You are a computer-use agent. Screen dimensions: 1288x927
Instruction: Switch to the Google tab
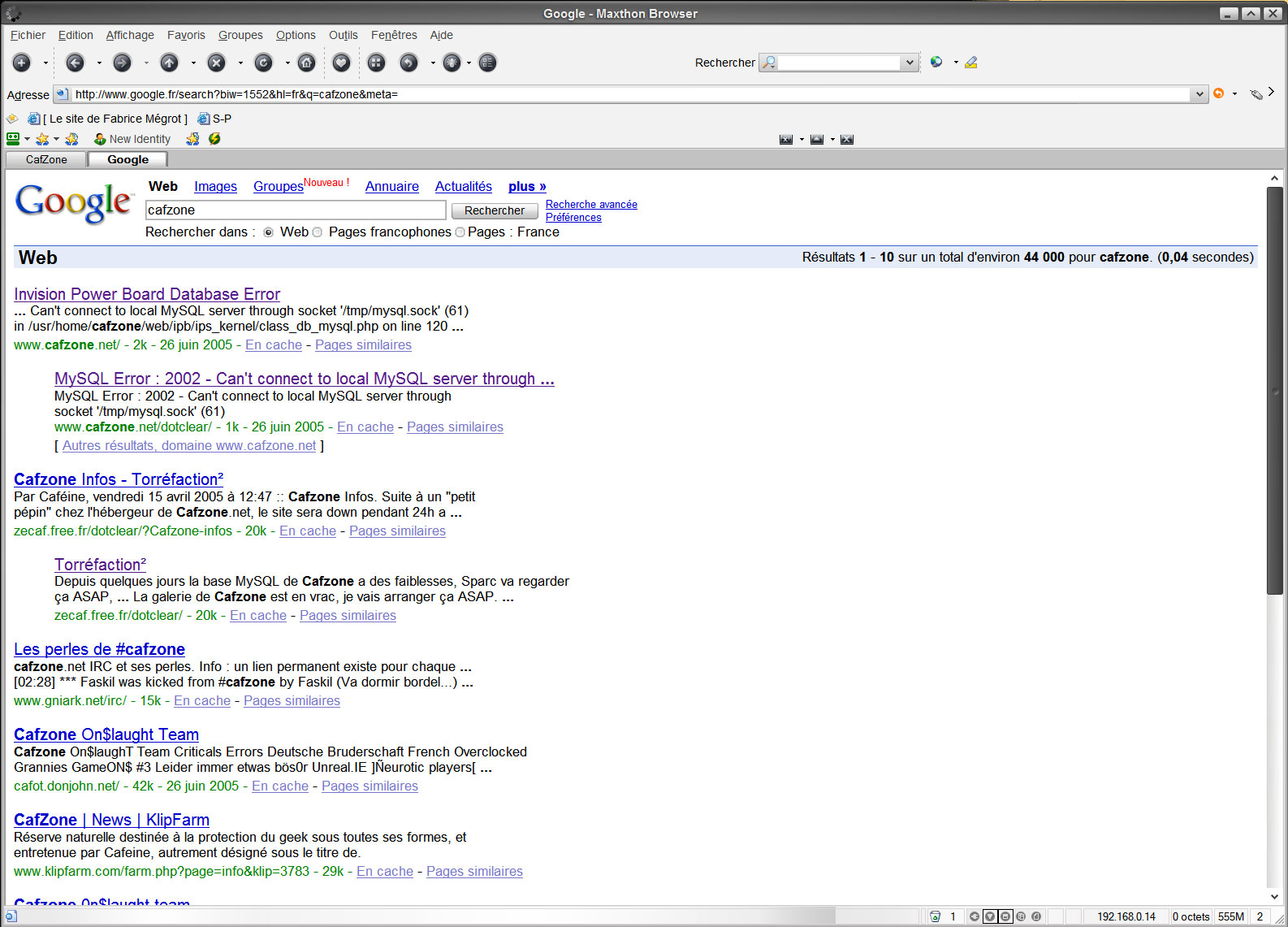[128, 159]
